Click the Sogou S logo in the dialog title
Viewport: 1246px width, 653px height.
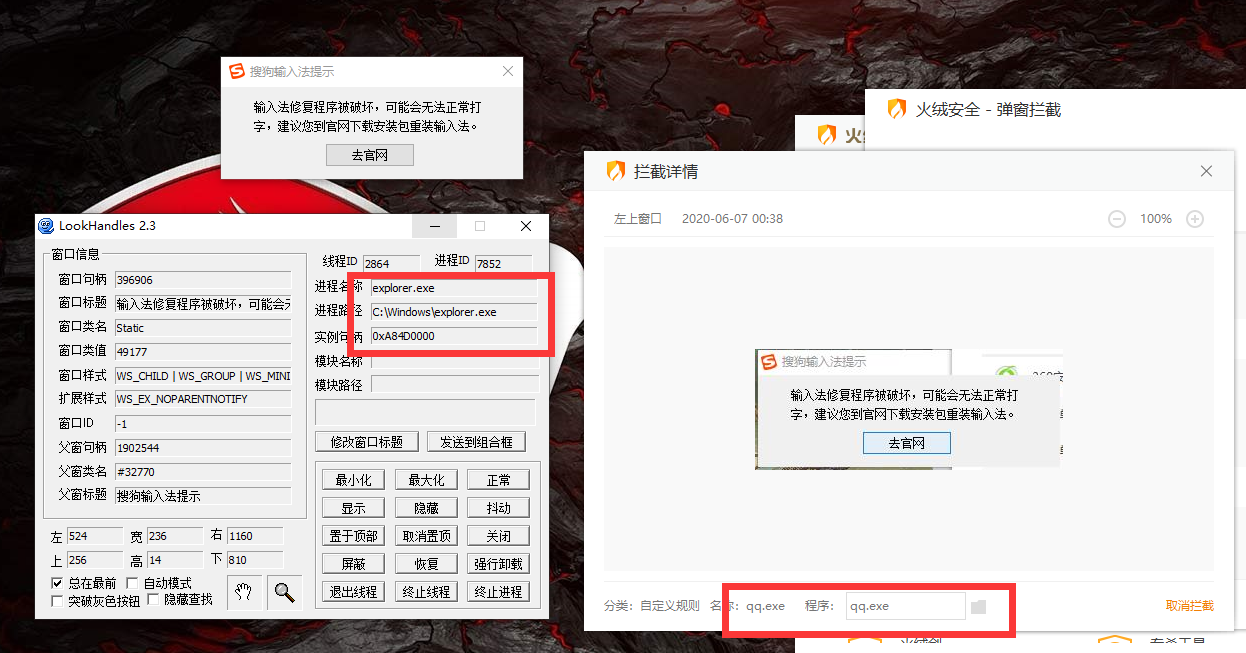coord(237,72)
